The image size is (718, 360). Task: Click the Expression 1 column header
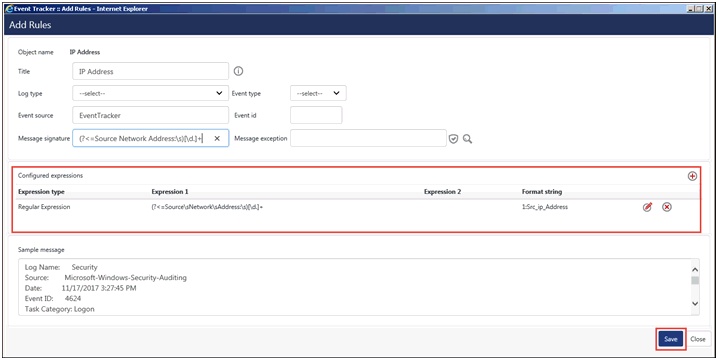tap(170, 191)
